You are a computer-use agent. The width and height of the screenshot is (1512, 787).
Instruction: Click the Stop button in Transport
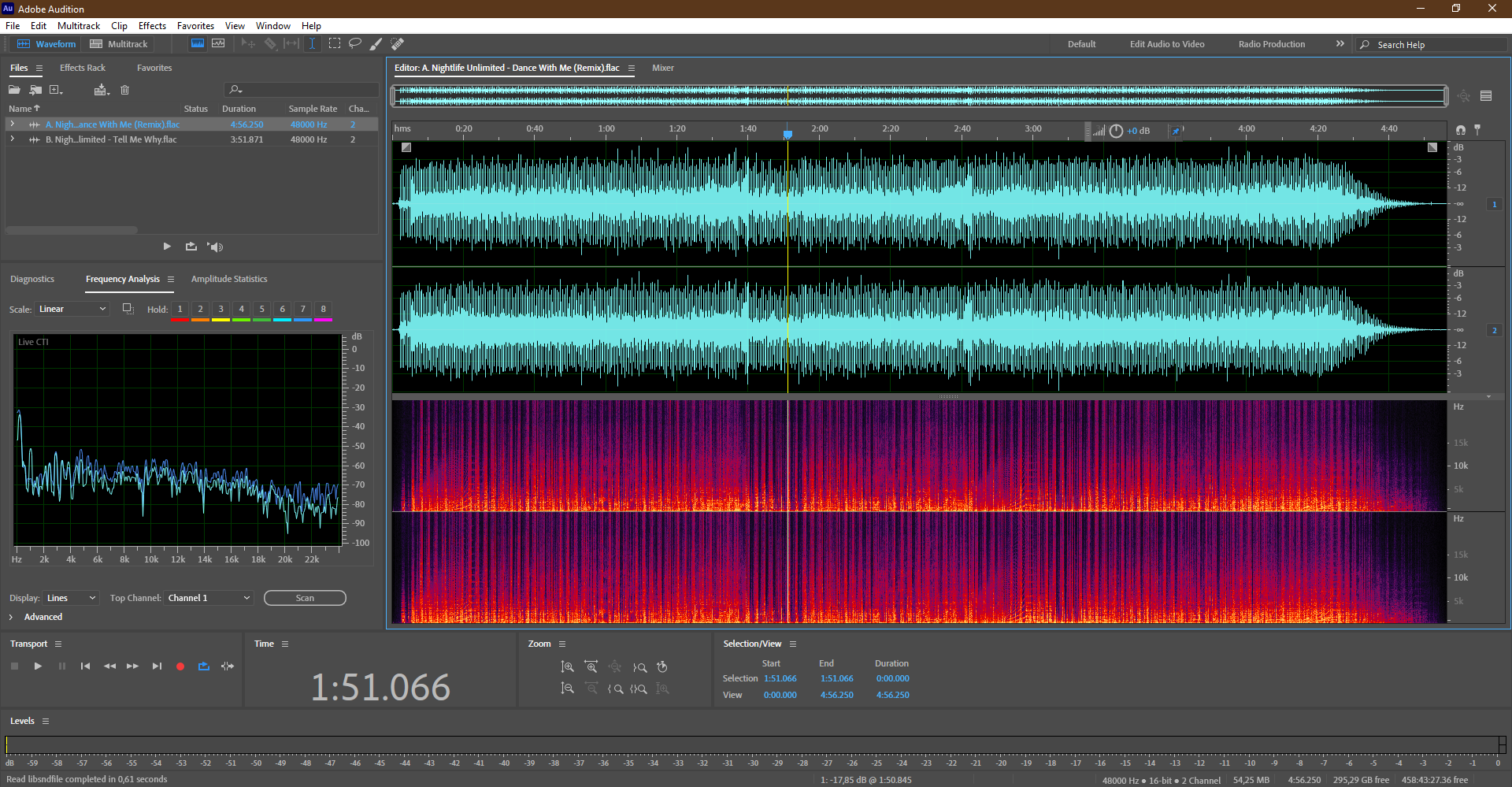coord(14,666)
